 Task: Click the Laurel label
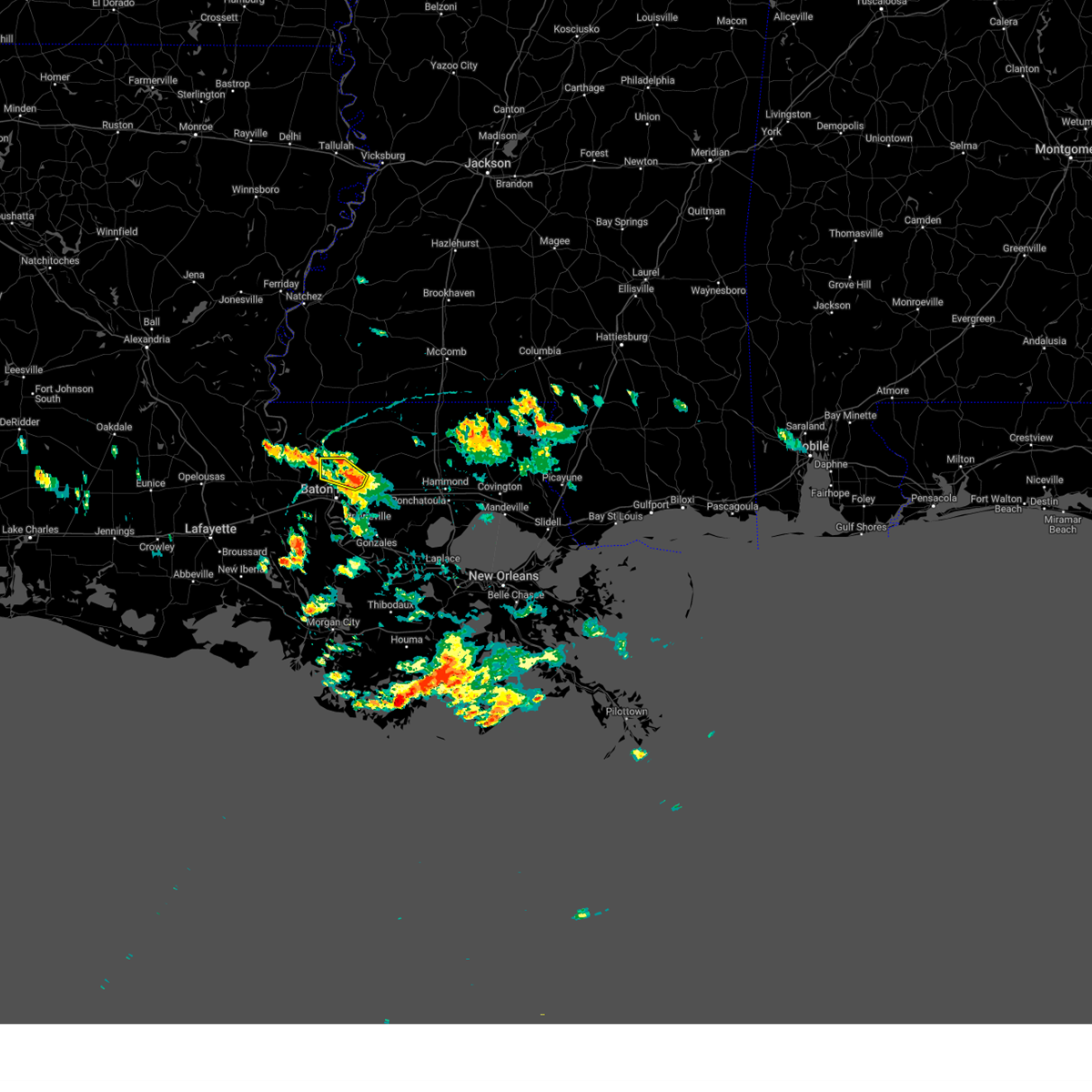point(645,273)
